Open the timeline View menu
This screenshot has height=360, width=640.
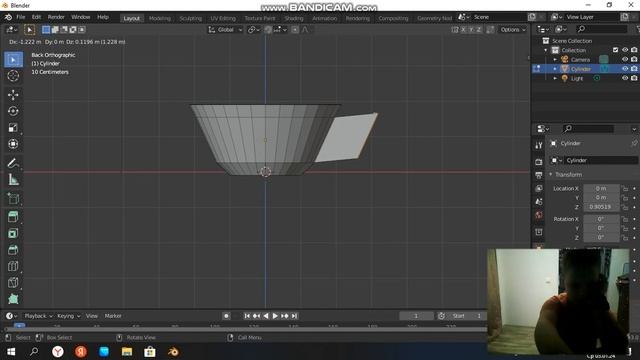pos(91,316)
